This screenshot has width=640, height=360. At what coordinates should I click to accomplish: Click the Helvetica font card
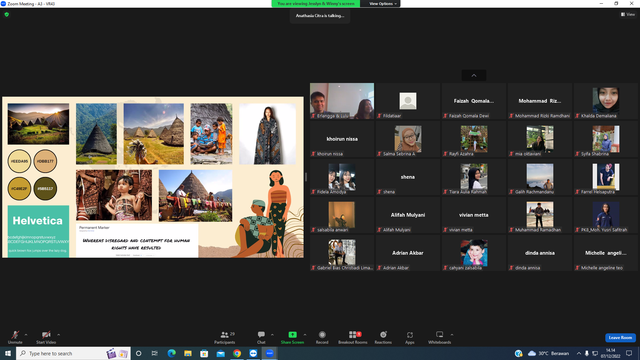click(x=38, y=231)
